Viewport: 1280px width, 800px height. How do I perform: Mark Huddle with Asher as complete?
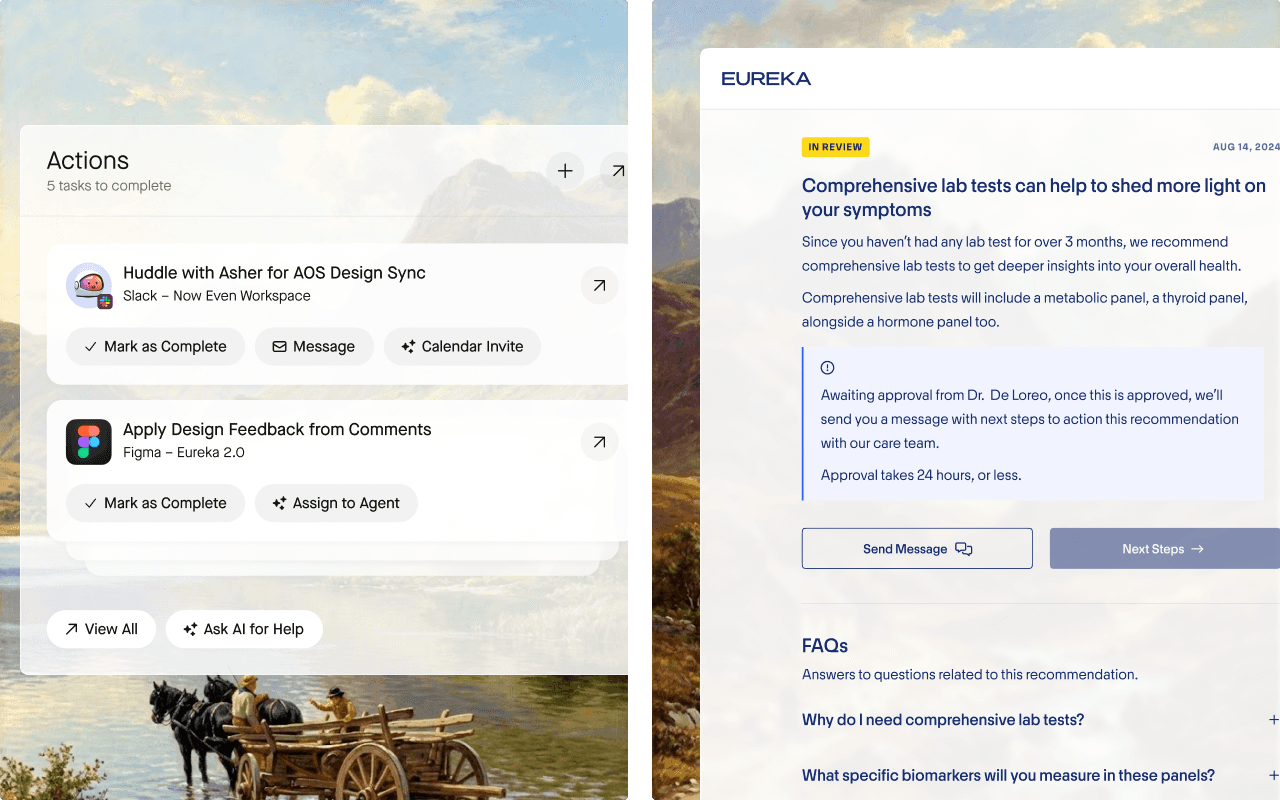[155, 346]
